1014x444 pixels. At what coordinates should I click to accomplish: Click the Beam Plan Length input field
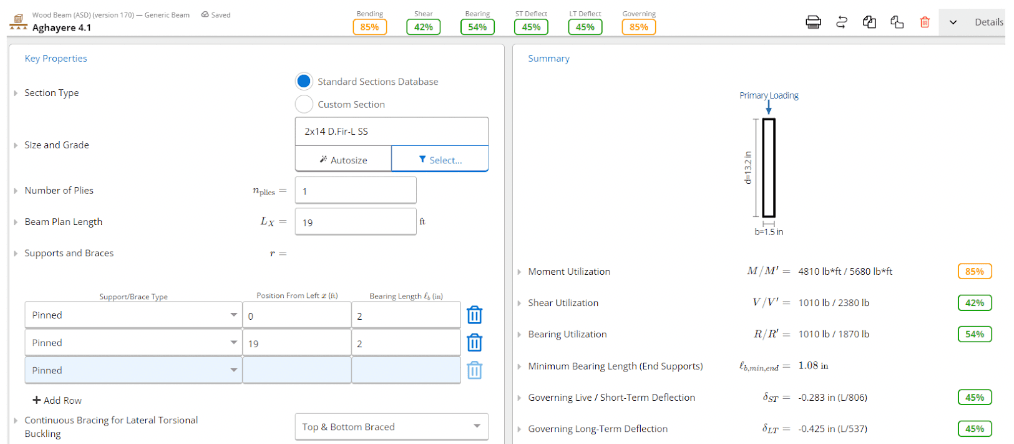pyautogui.click(x=356, y=222)
